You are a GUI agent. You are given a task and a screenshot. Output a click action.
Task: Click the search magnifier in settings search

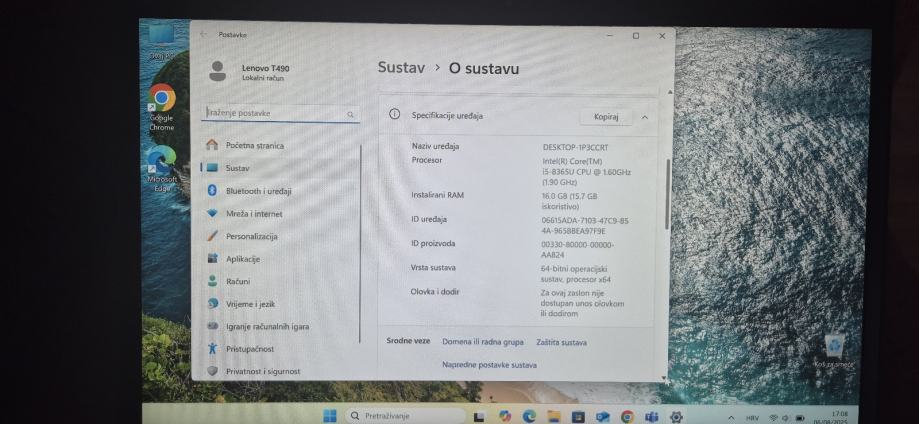pos(350,115)
